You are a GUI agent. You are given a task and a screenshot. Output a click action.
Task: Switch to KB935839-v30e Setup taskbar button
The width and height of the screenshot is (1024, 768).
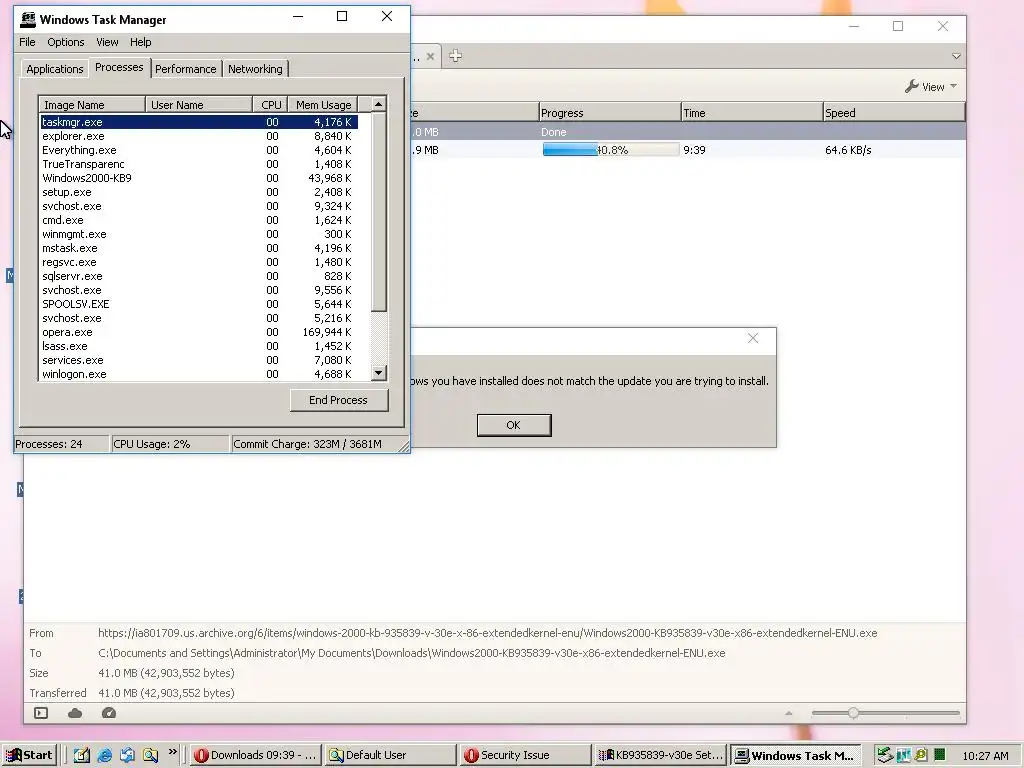click(660, 755)
